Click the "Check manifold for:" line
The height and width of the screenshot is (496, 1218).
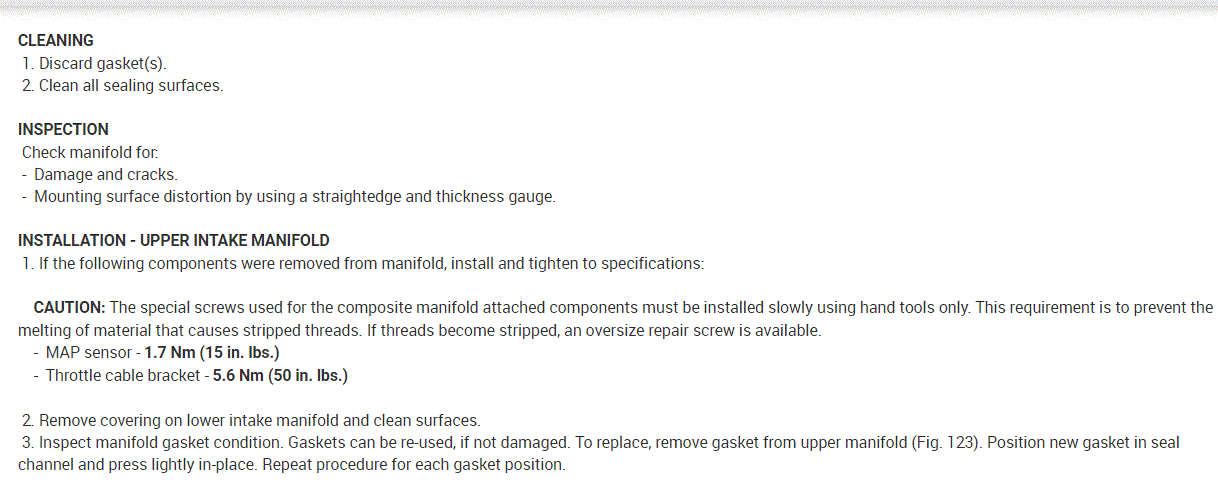(x=90, y=152)
